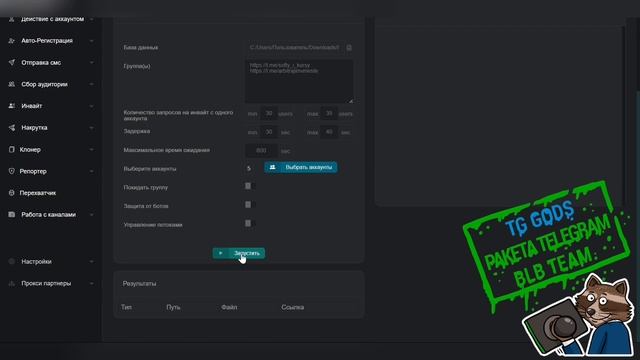Screen dimensions: 640x360
Task: Click the Сбор аудитории people icon
Action: [11, 84]
